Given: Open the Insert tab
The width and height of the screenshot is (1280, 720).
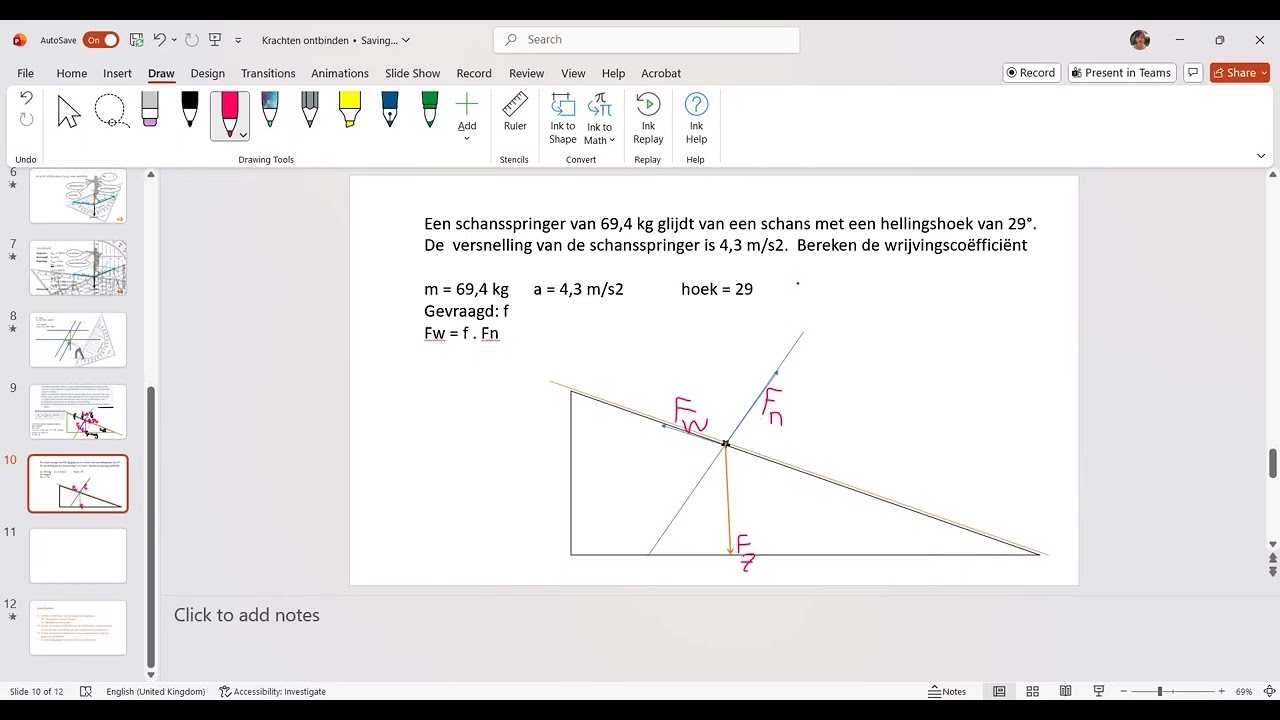Looking at the screenshot, I should pyautogui.click(x=117, y=73).
